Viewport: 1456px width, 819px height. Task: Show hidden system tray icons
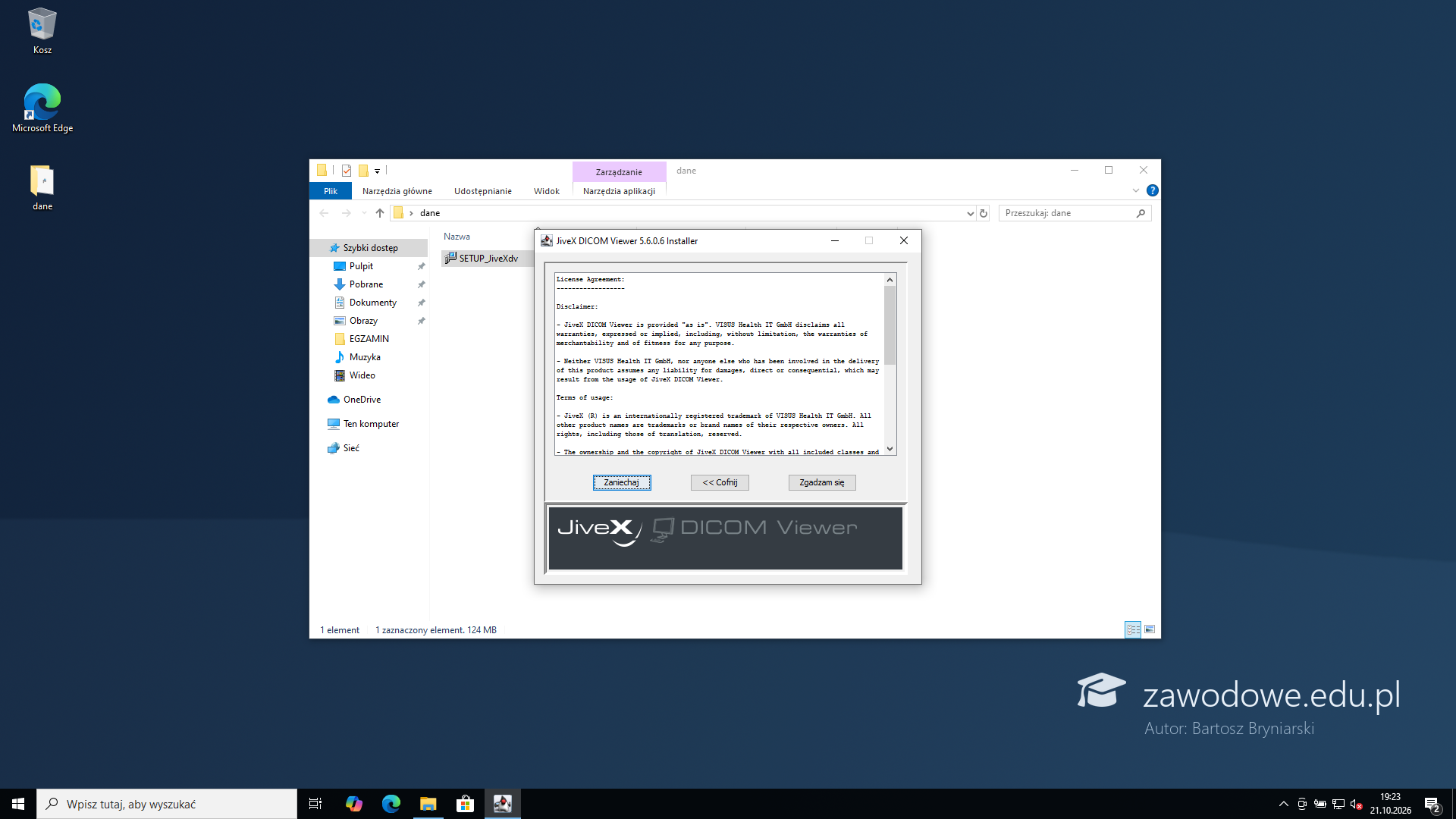[1283, 804]
